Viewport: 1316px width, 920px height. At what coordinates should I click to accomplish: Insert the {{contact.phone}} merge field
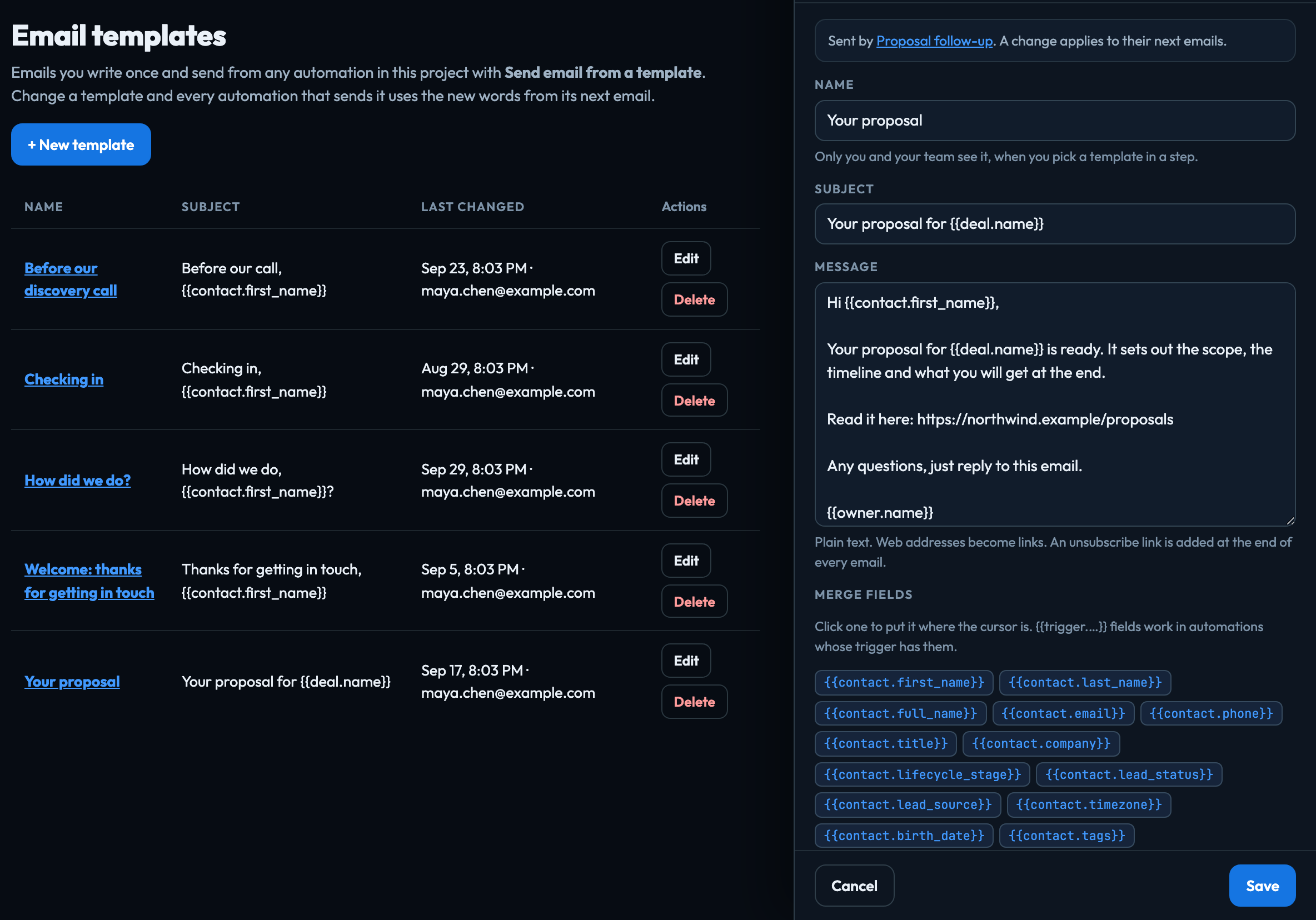tap(1211, 713)
